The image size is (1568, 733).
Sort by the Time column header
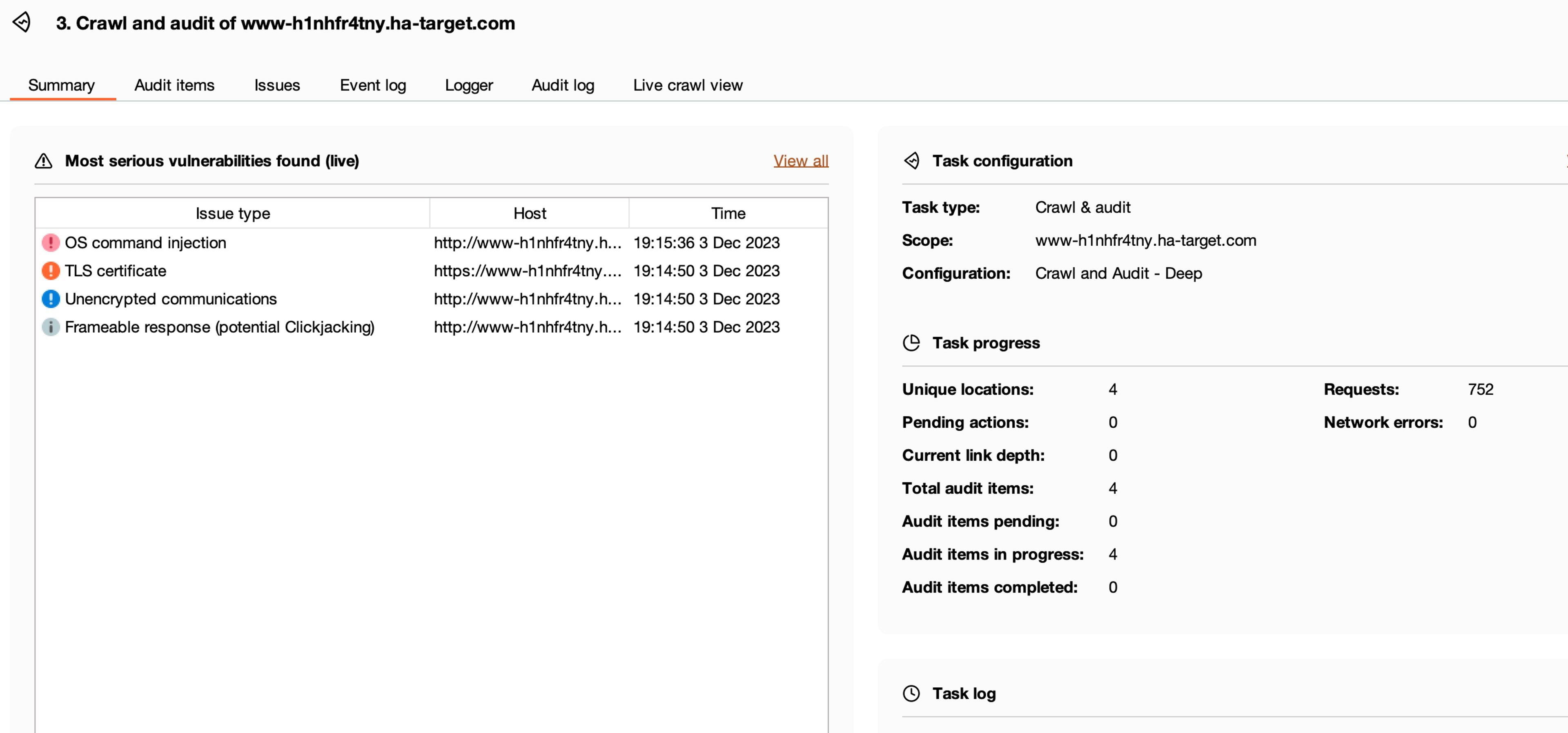[728, 213]
